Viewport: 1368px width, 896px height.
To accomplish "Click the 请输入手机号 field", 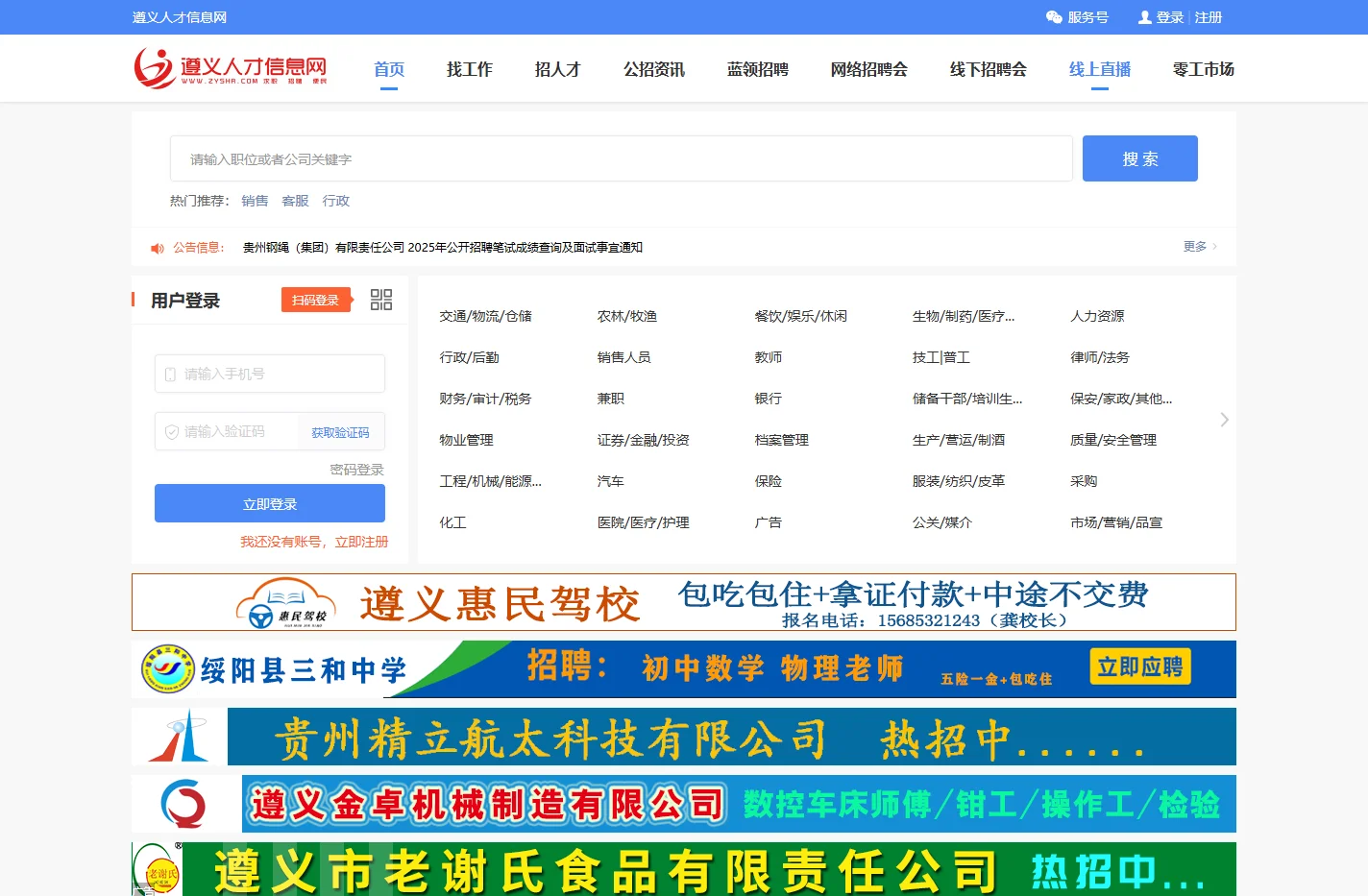I will [270, 374].
